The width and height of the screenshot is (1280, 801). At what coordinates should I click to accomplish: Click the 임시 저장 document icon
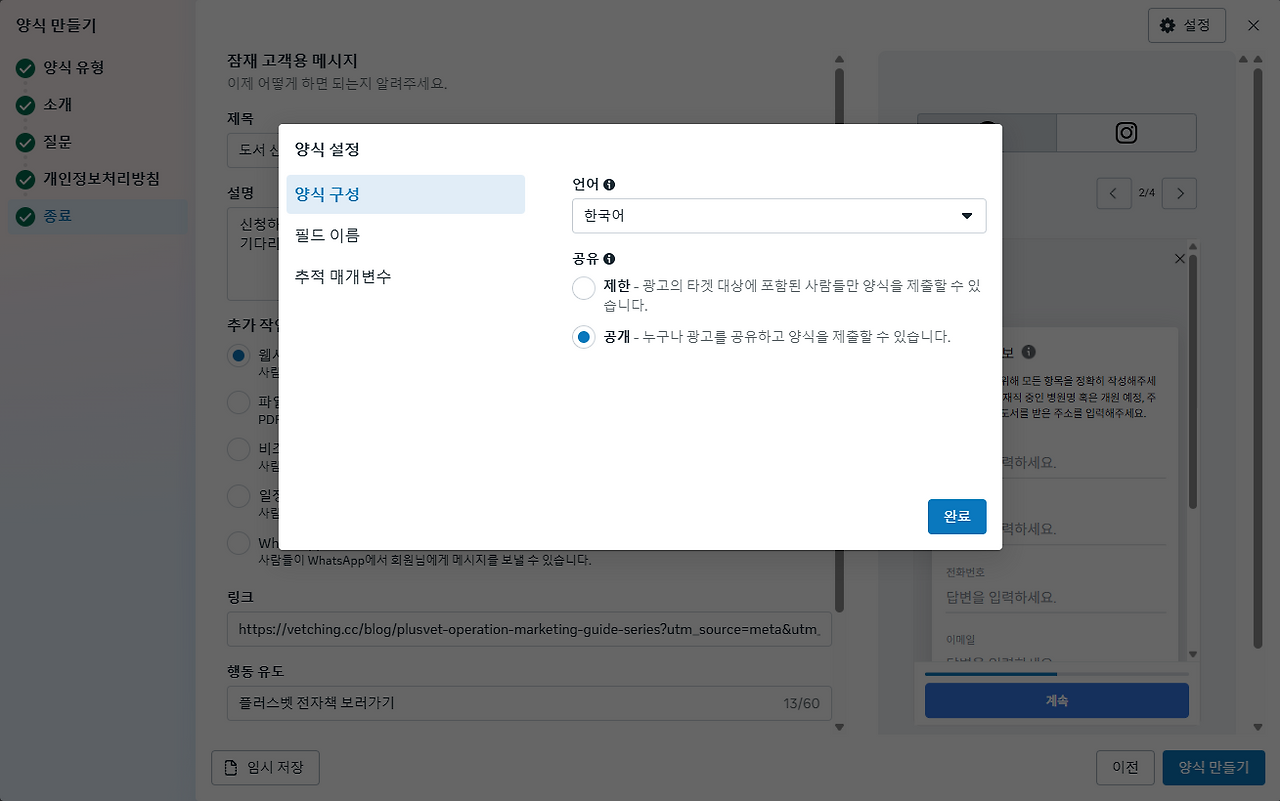(231, 767)
